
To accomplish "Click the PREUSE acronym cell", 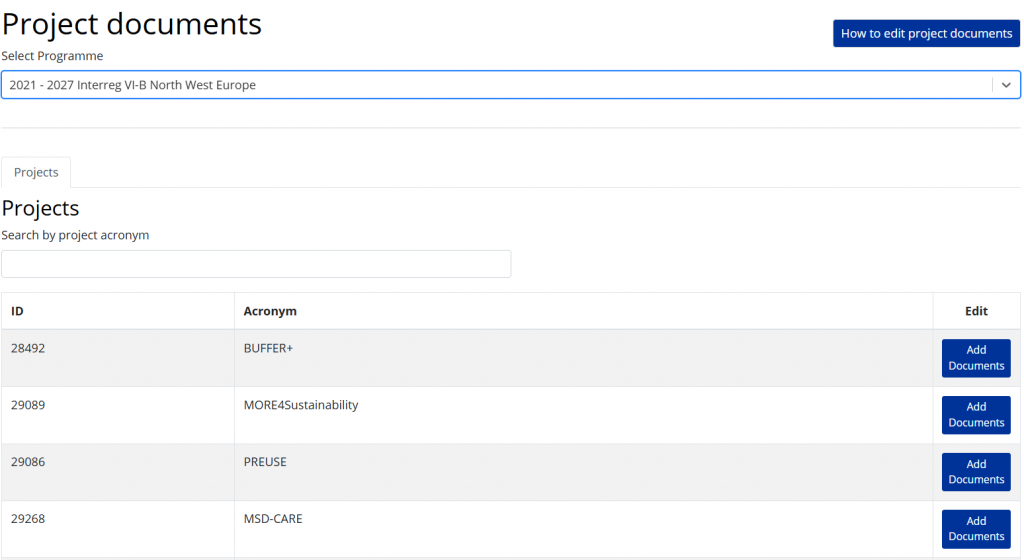I will (265, 463).
